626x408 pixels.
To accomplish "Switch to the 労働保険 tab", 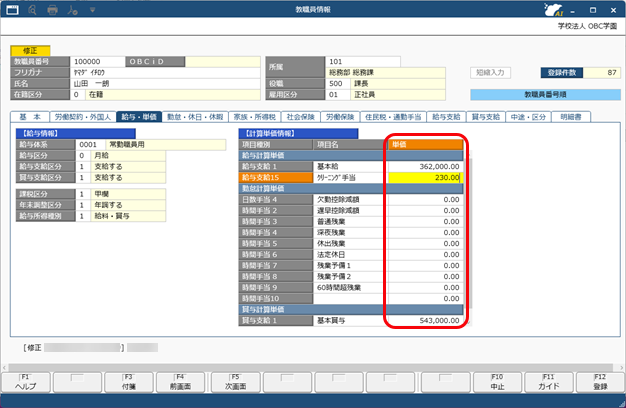I will click(340, 117).
